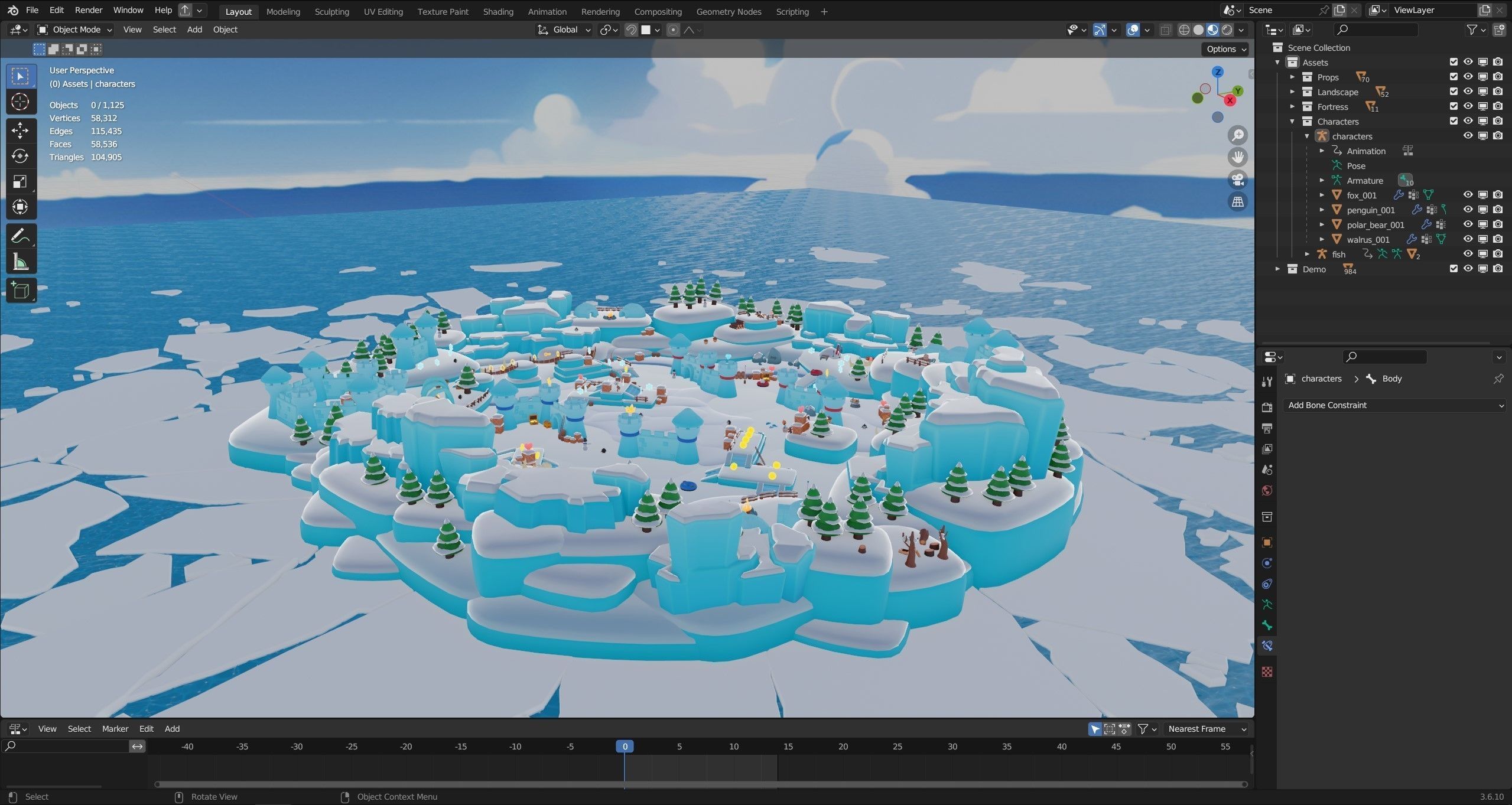This screenshot has height=805, width=1512.
Task: Open the Global orientation dropdown
Action: coord(564,30)
